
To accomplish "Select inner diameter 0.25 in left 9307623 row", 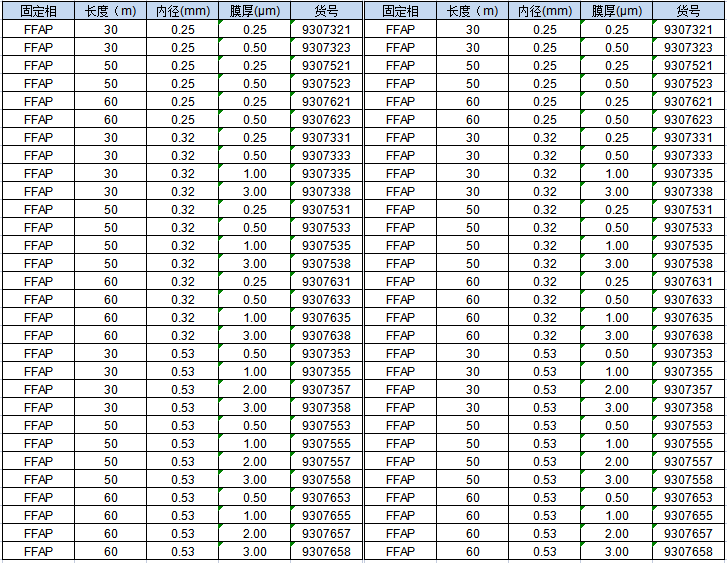I will (x=183, y=120).
